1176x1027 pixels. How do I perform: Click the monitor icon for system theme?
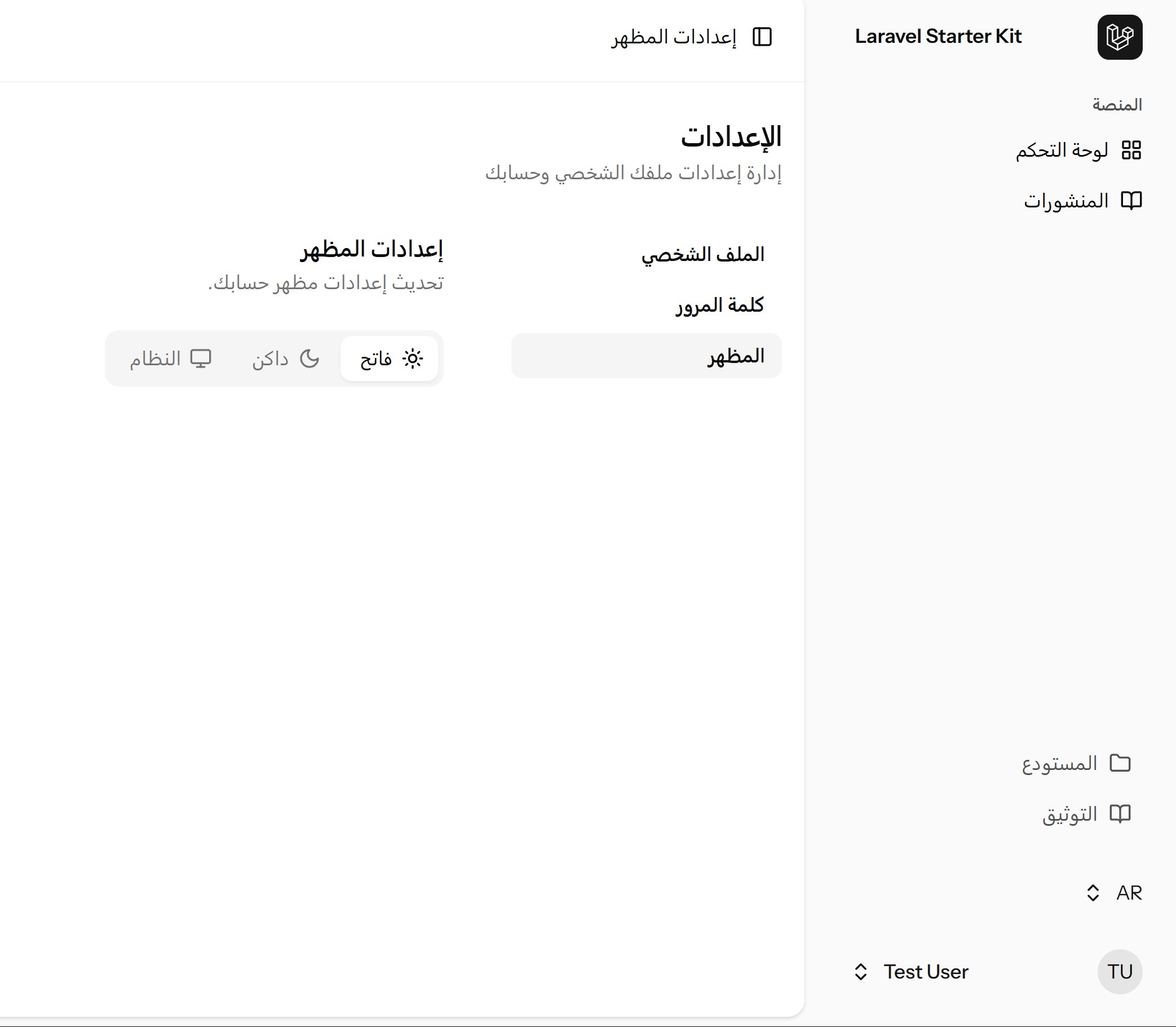(x=201, y=358)
